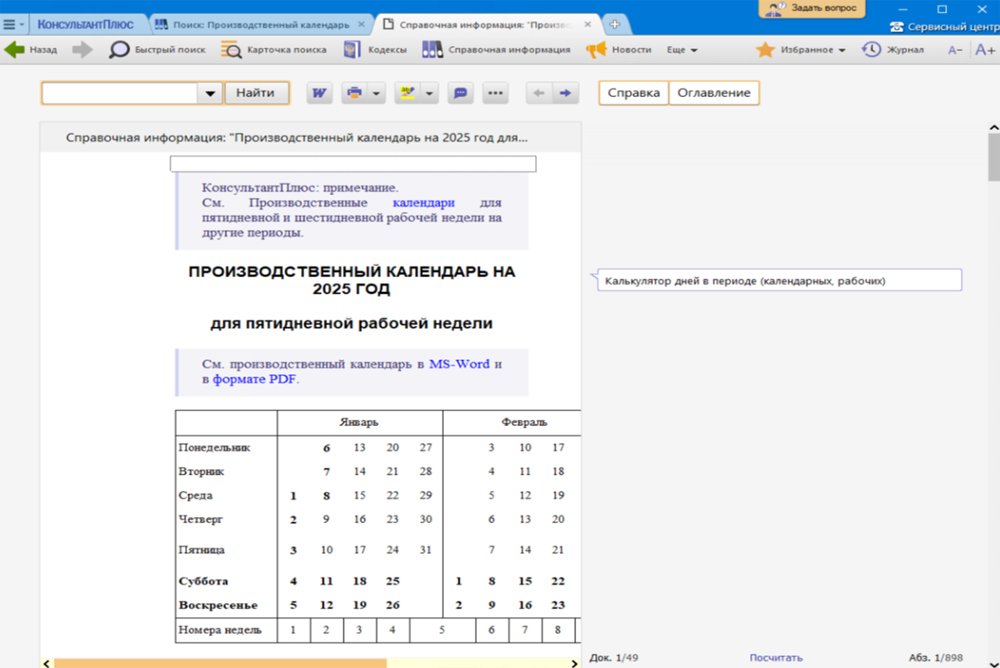Screen dimensions: 1000x668
Task: Export the document to Word
Action: tap(318, 92)
